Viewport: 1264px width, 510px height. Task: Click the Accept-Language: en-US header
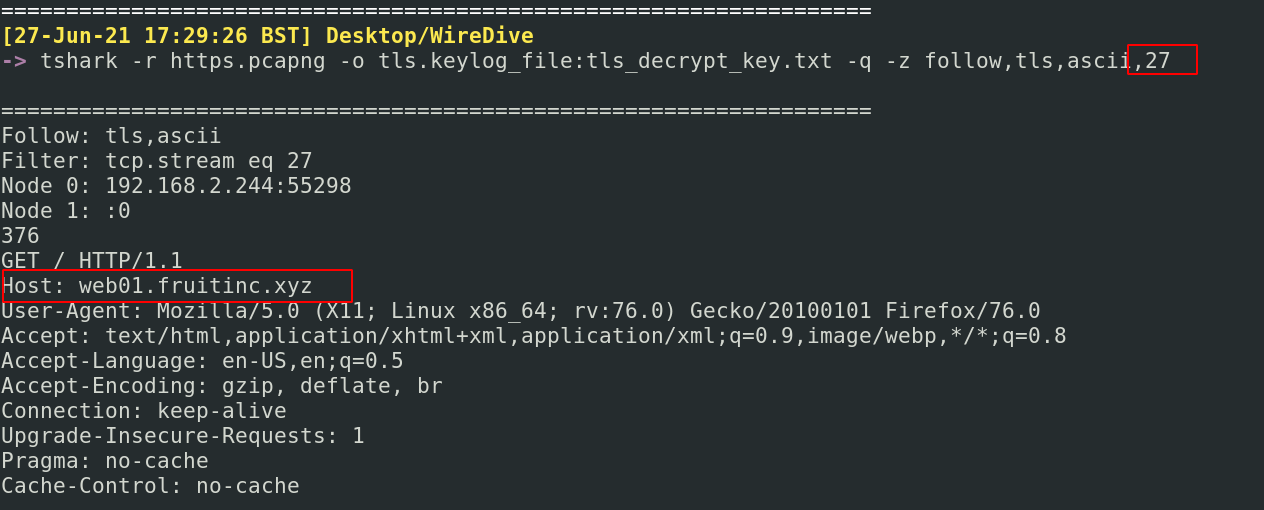(x=202, y=361)
